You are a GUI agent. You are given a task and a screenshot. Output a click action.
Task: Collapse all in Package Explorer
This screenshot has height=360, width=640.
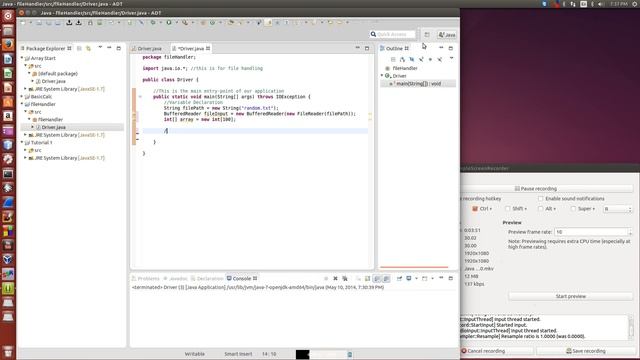[80, 48]
